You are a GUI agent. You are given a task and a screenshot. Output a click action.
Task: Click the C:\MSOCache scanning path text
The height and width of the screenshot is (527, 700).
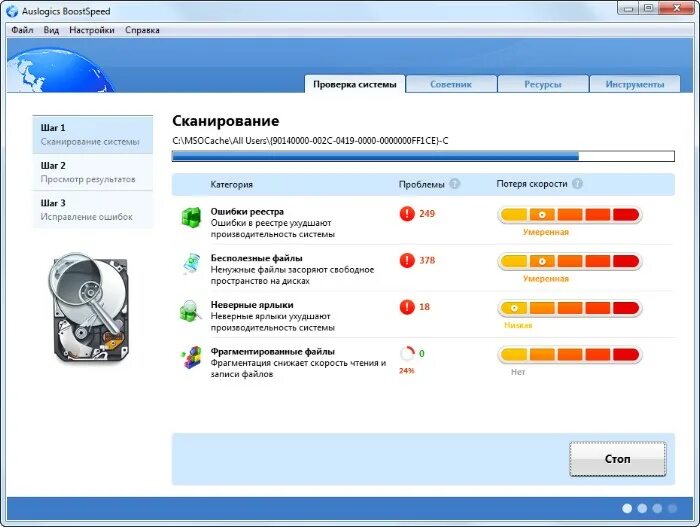tap(310, 141)
